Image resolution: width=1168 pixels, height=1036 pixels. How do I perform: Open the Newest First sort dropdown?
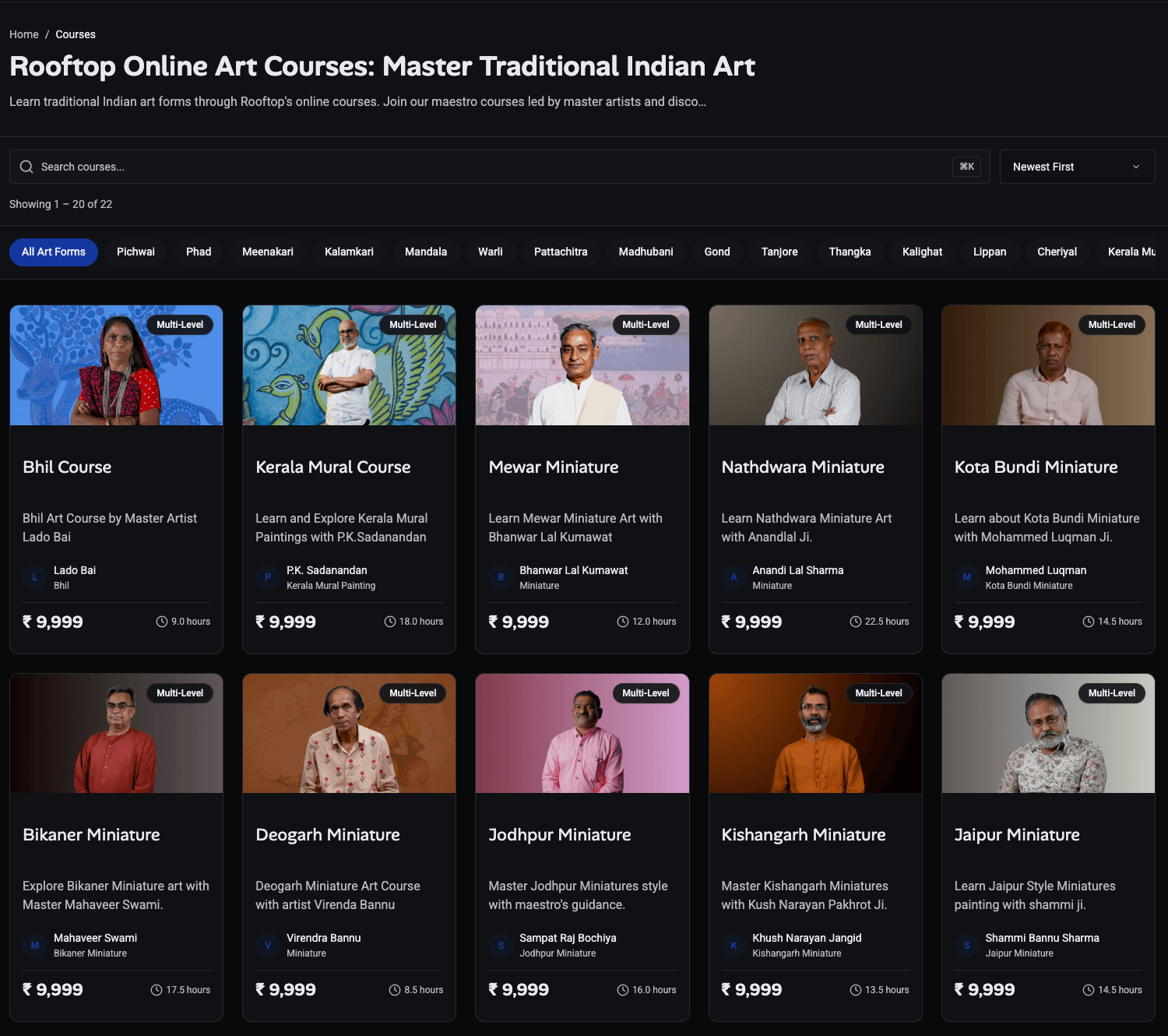tap(1077, 167)
